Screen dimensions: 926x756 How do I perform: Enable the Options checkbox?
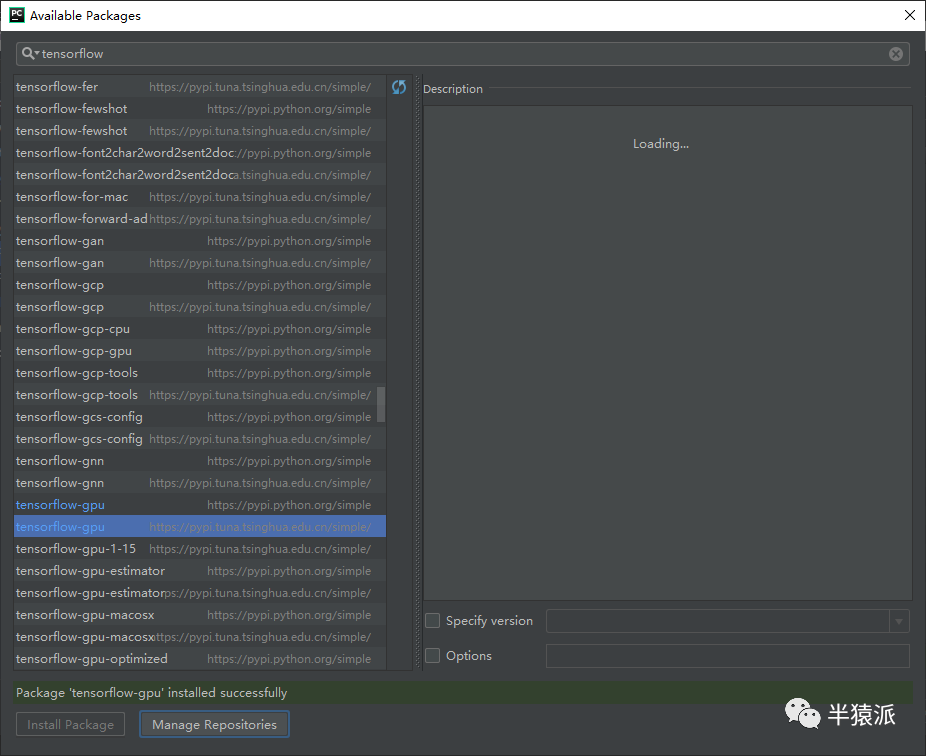pos(432,656)
